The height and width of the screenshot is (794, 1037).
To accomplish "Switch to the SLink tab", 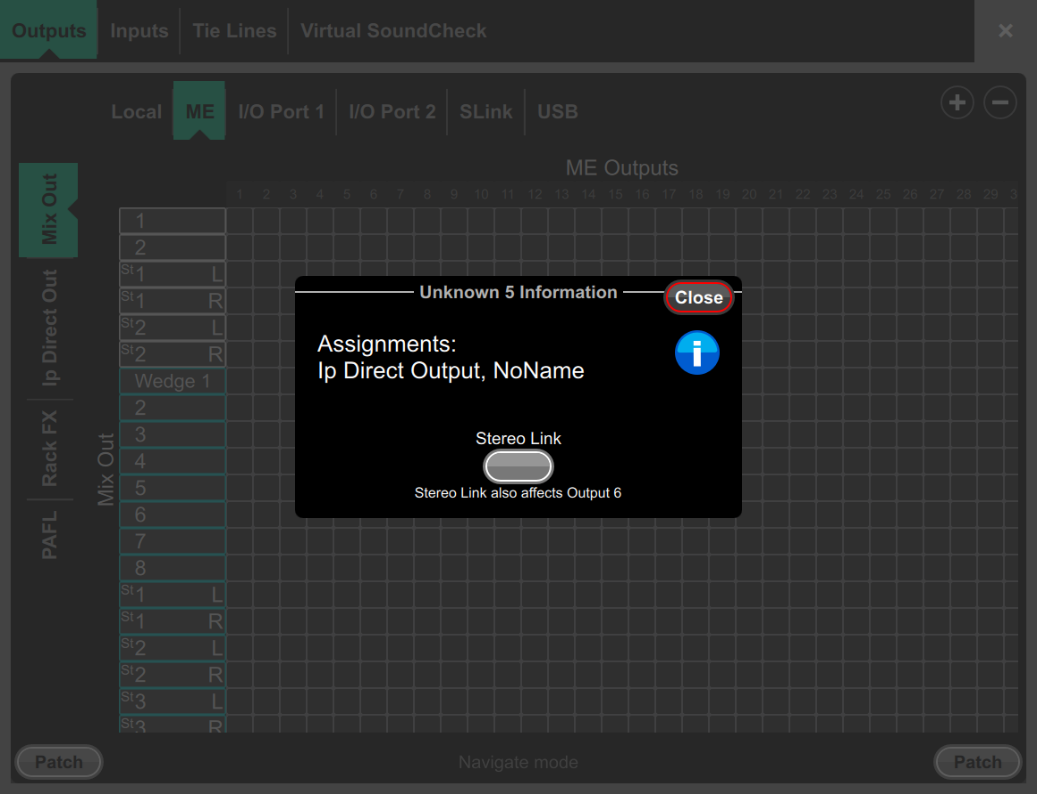I will tap(486, 112).
